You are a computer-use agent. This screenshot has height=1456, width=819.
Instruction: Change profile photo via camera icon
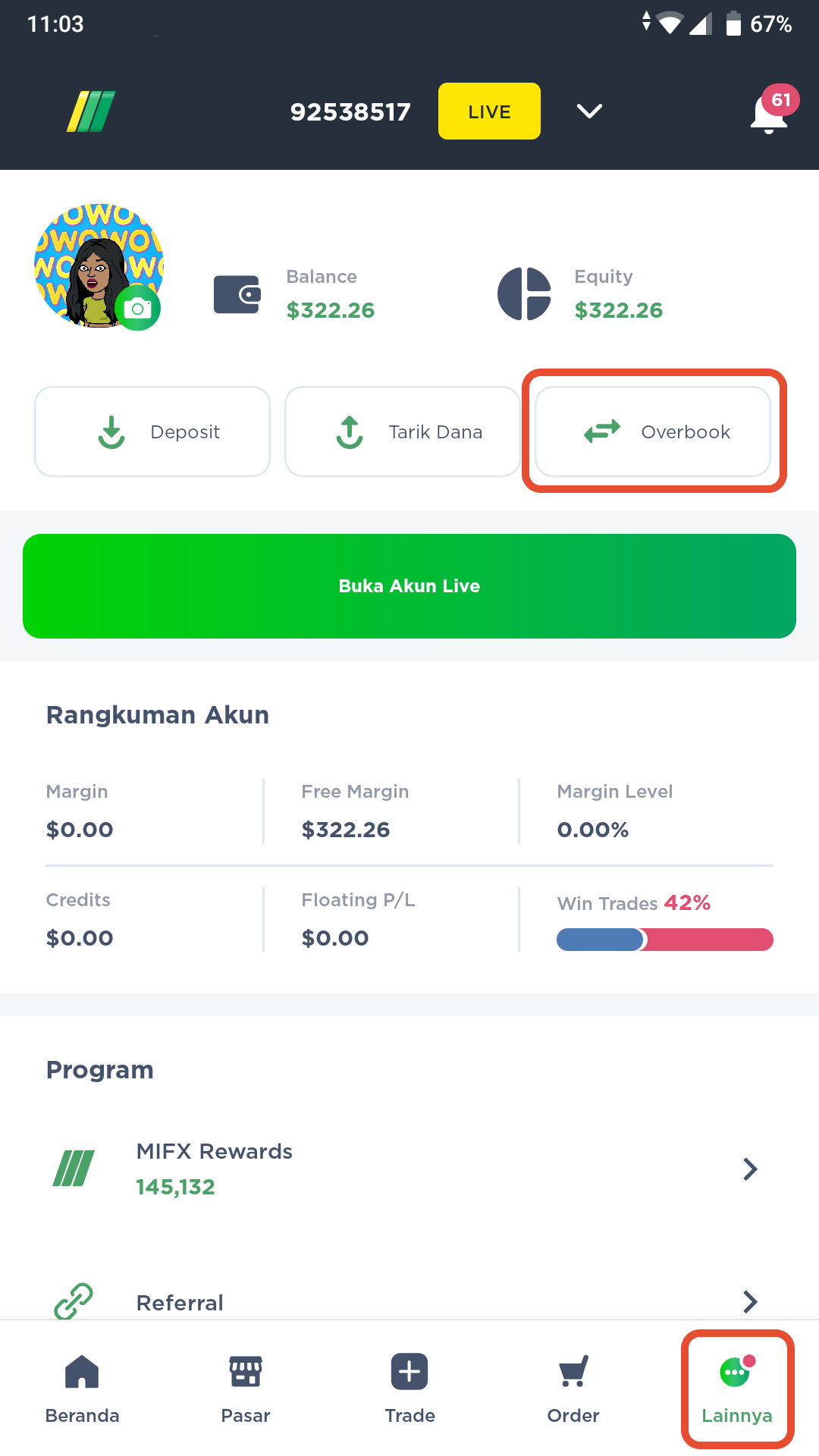click(x=138, y=309)
